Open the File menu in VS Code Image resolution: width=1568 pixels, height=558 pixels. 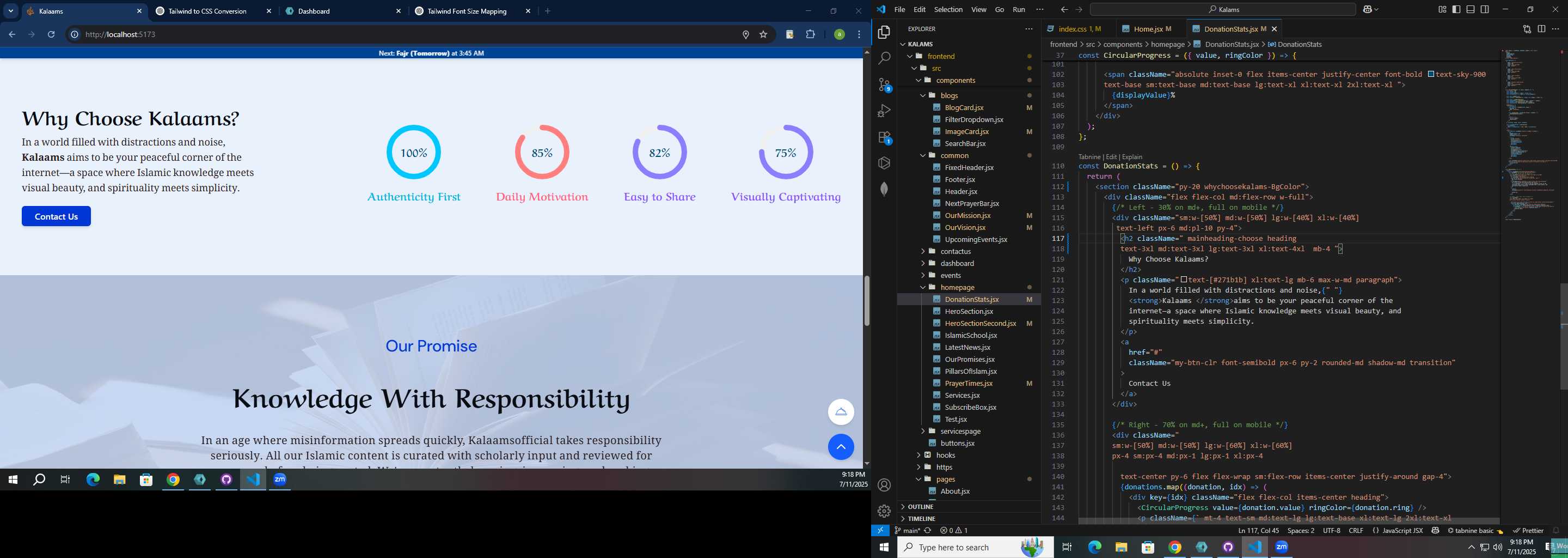pyautogui.click(x=899, y=9)
